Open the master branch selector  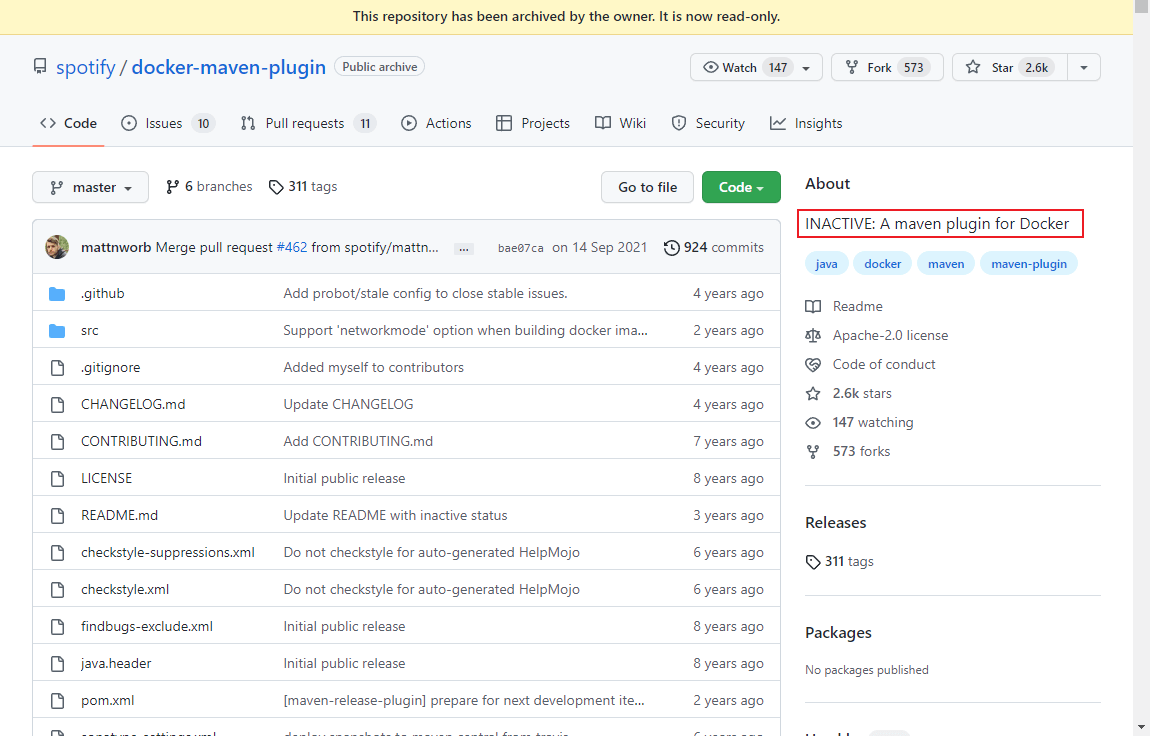pos(90,187)
